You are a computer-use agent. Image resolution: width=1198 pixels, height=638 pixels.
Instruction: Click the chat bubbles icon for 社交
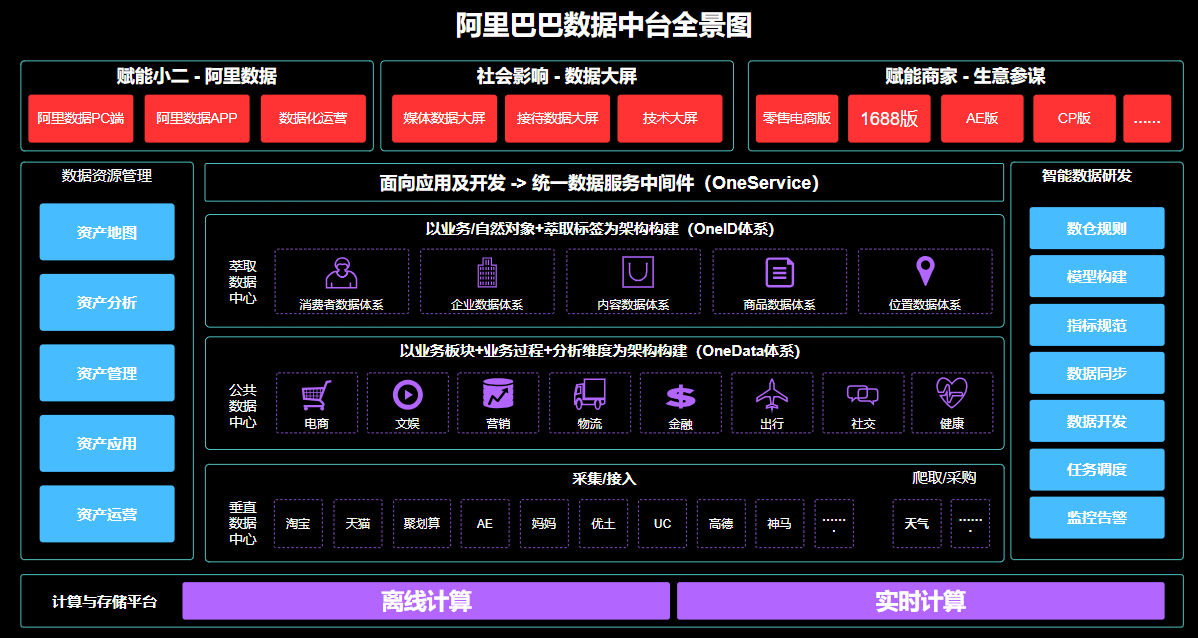863,395
